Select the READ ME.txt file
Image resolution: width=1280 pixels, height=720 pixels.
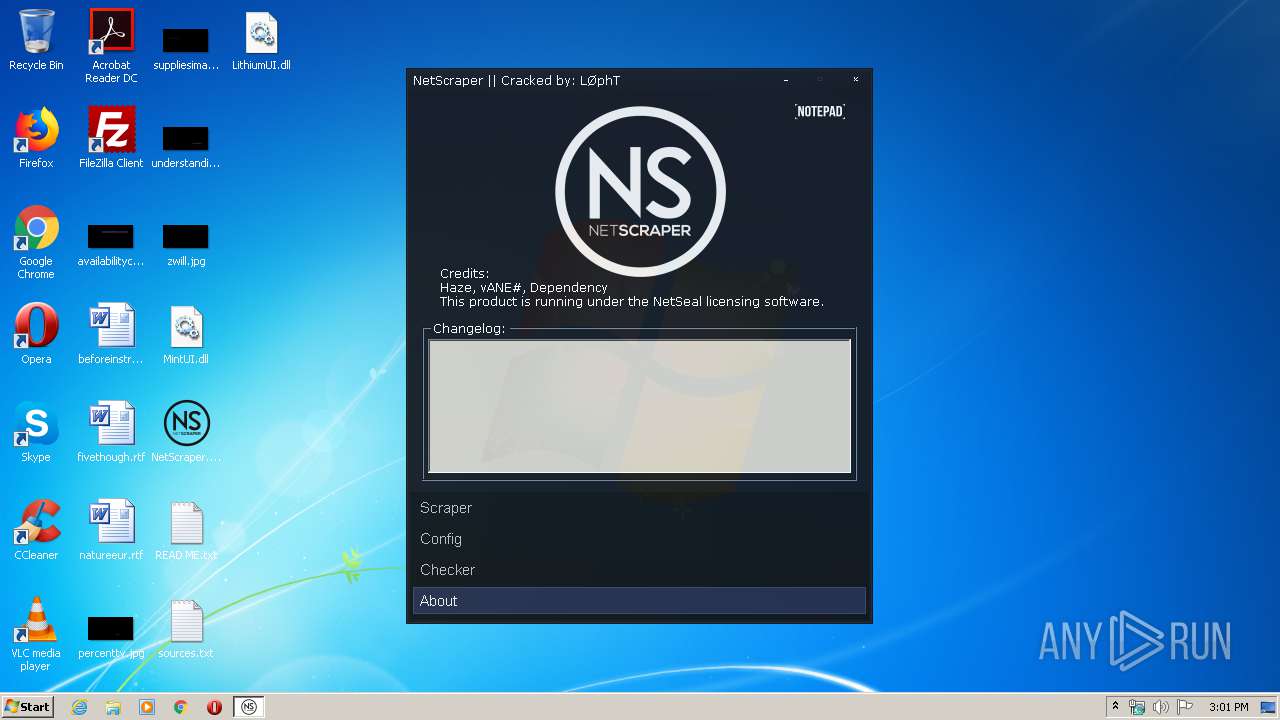(186, 530)
